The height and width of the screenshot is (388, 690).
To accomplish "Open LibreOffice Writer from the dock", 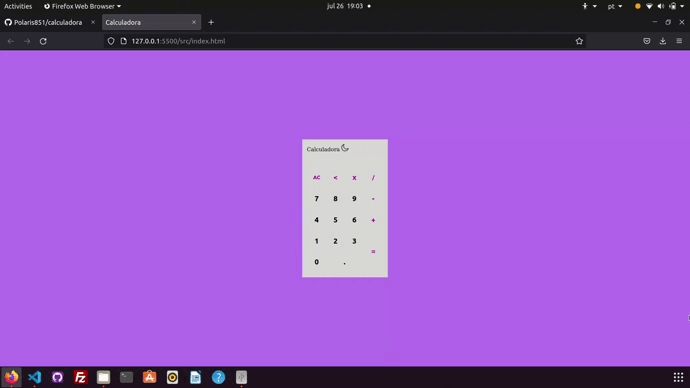I will point(195,377).
